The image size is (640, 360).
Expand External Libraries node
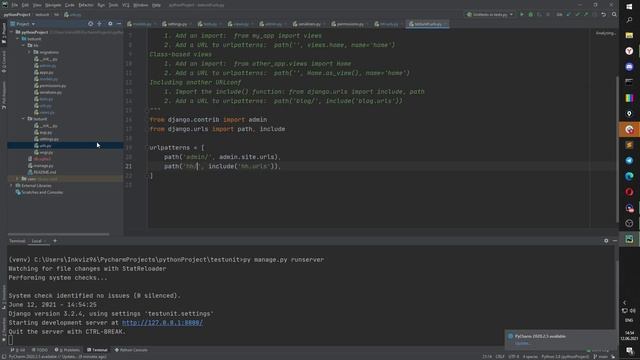pos(11,186)
